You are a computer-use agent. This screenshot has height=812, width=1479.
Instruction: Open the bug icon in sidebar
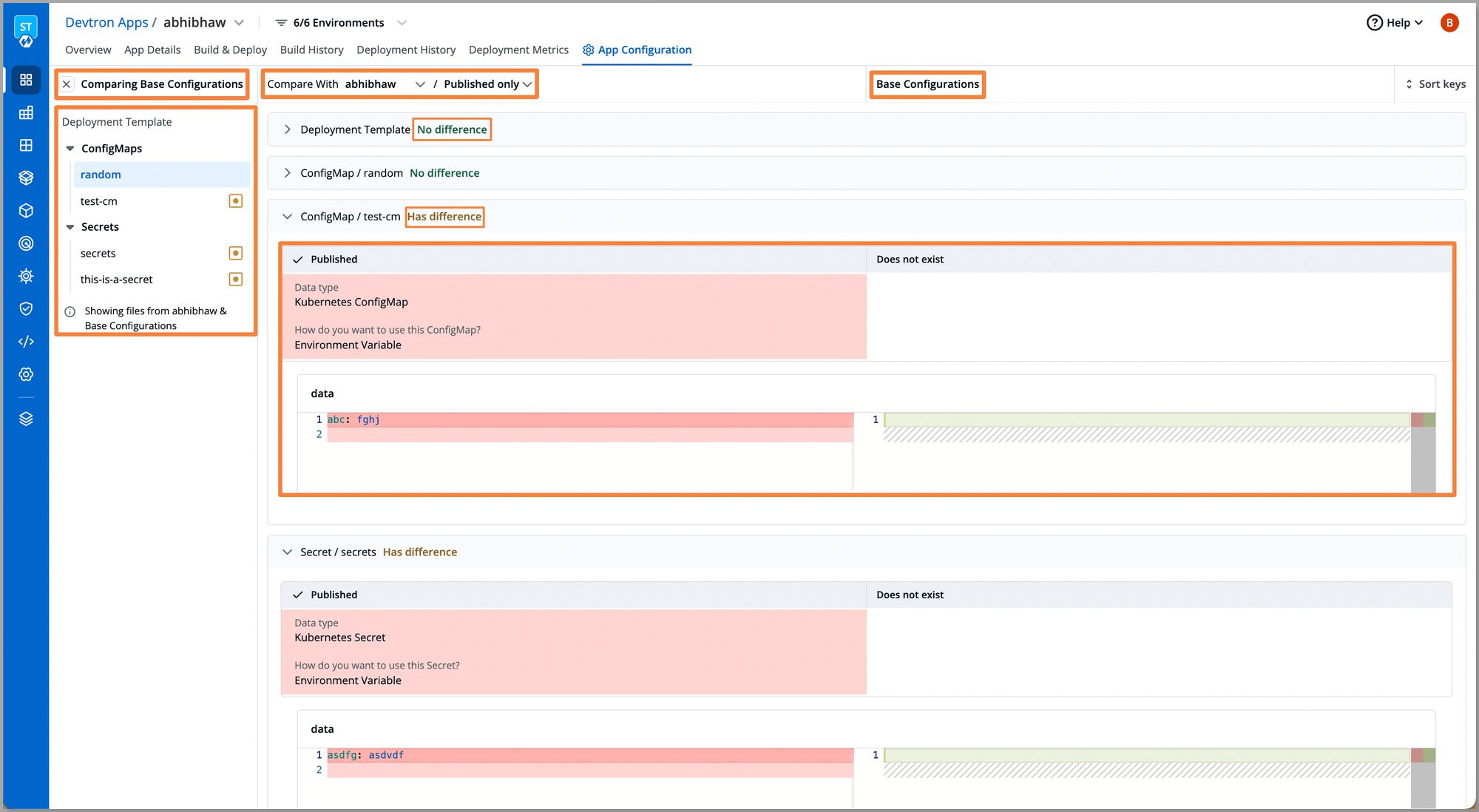tap(26, 276)
